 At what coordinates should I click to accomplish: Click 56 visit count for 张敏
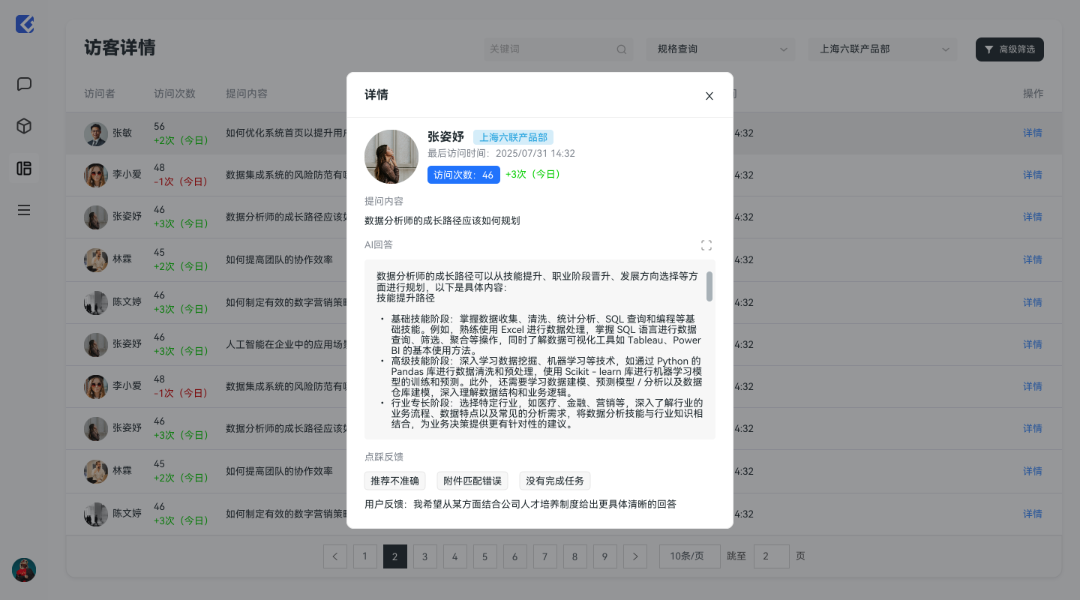coord(159,126)
